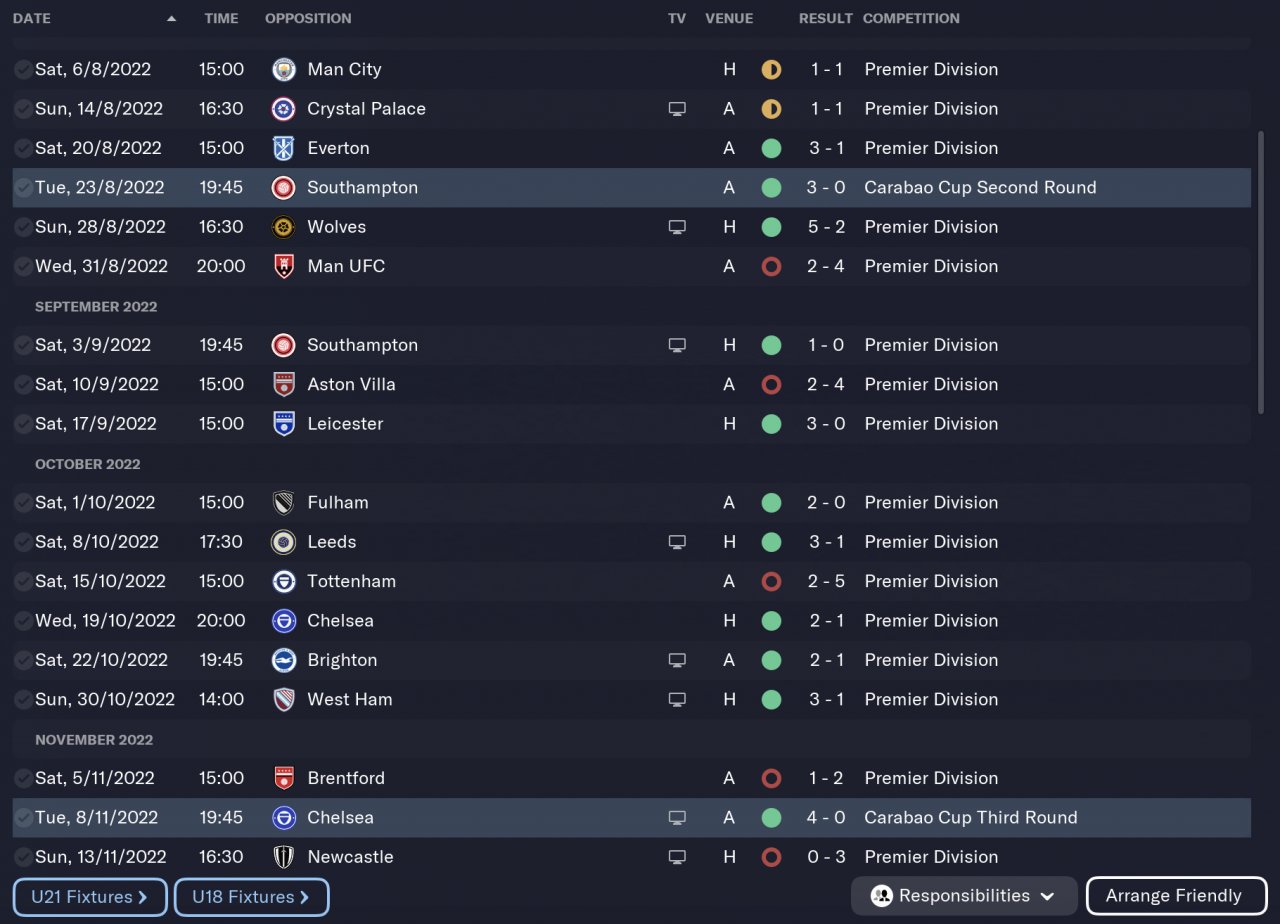Click the Man City club badge
This screenshot has width=1280, height=924.
tap(284, 70)
